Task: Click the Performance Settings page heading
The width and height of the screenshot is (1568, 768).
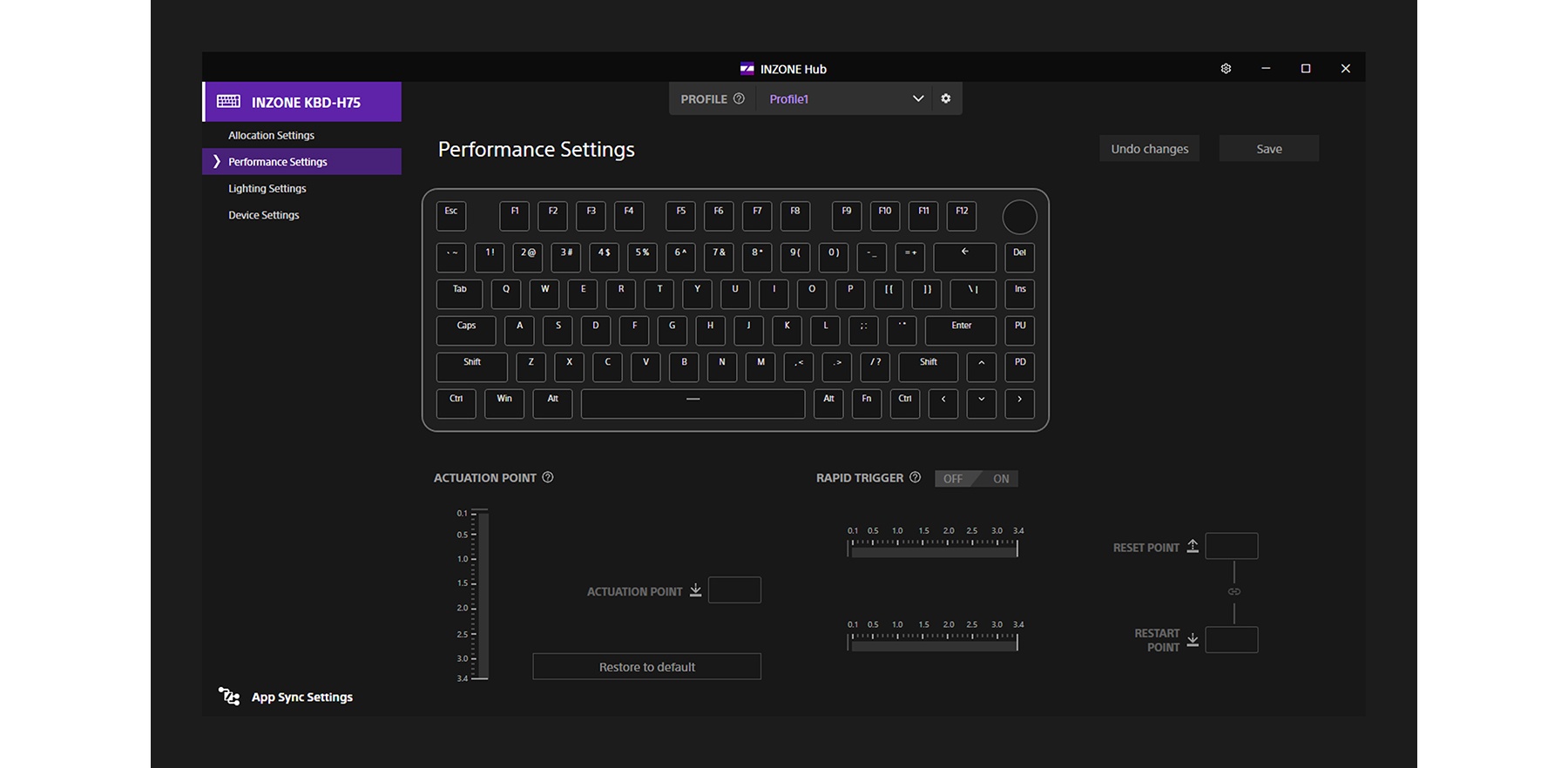Action: point(536,149)
